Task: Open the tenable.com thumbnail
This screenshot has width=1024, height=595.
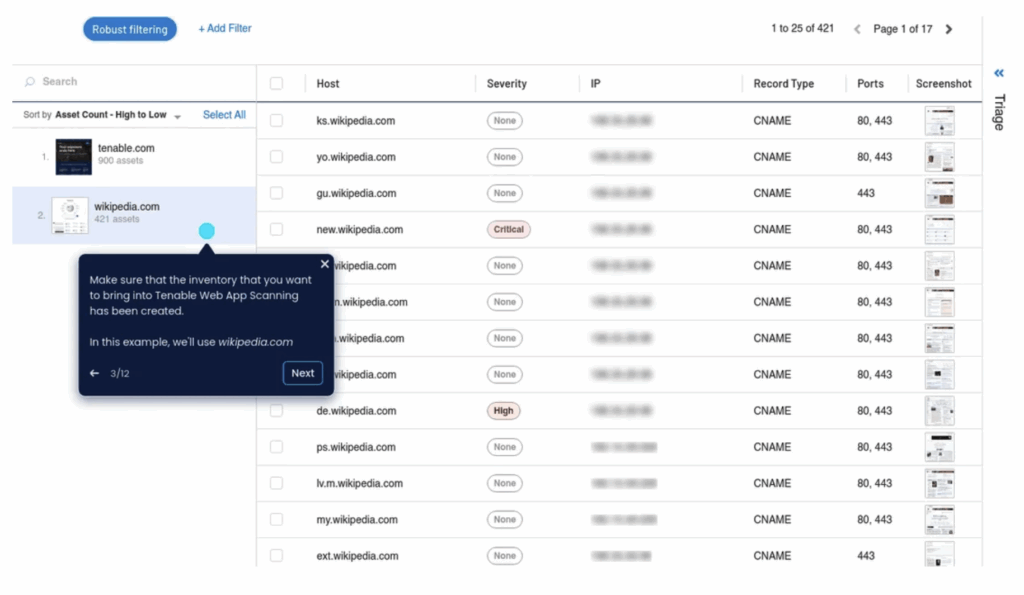Action: pos(73,157)
